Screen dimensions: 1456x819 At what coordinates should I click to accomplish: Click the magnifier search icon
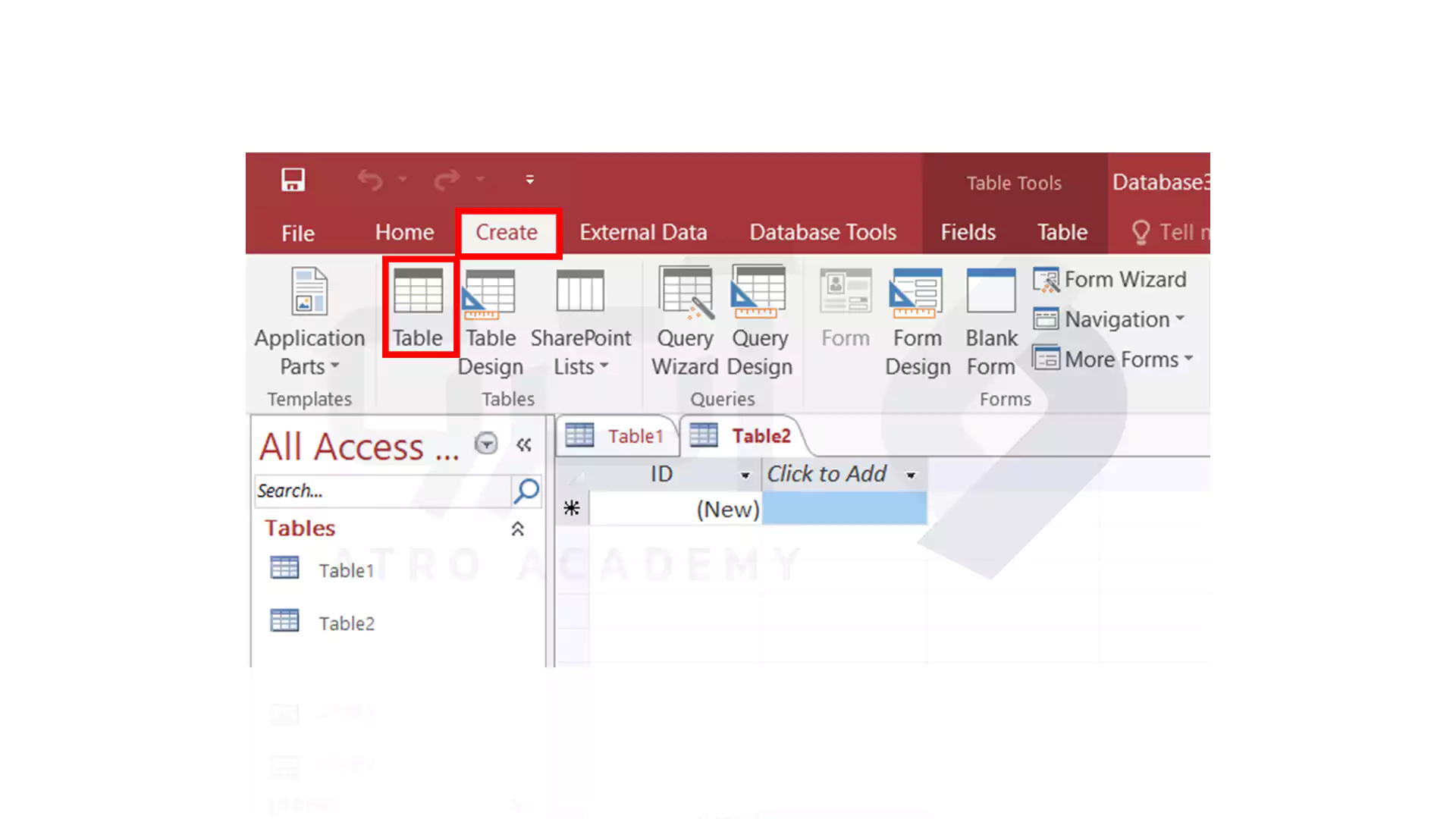pos(526,491)
